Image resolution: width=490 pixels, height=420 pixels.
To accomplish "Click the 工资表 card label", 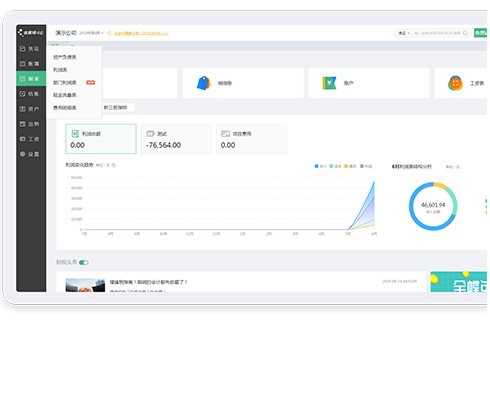I will tap(477, 83).
